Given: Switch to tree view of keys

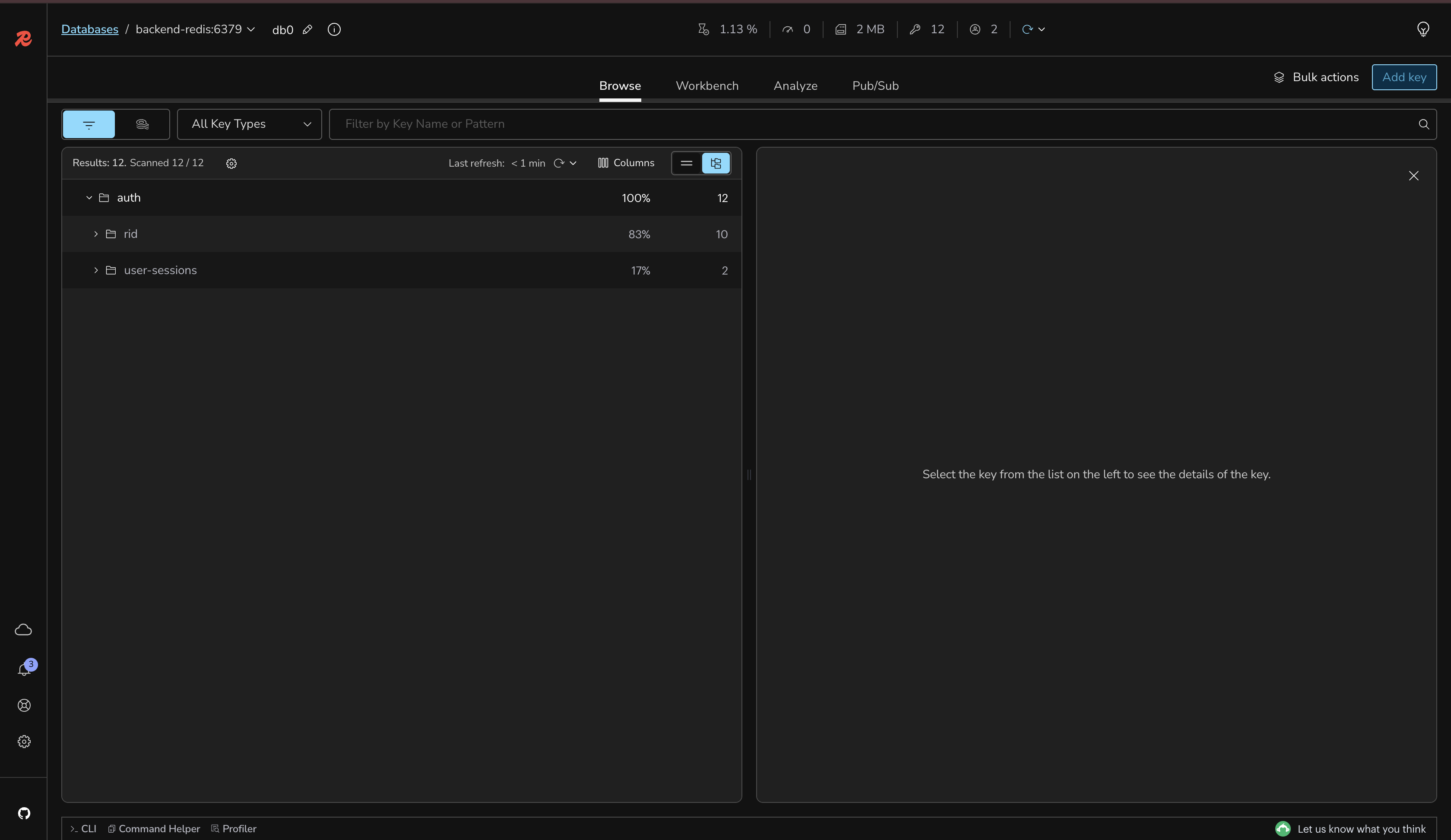Looking at the screenshot, I should pos(716,164).
